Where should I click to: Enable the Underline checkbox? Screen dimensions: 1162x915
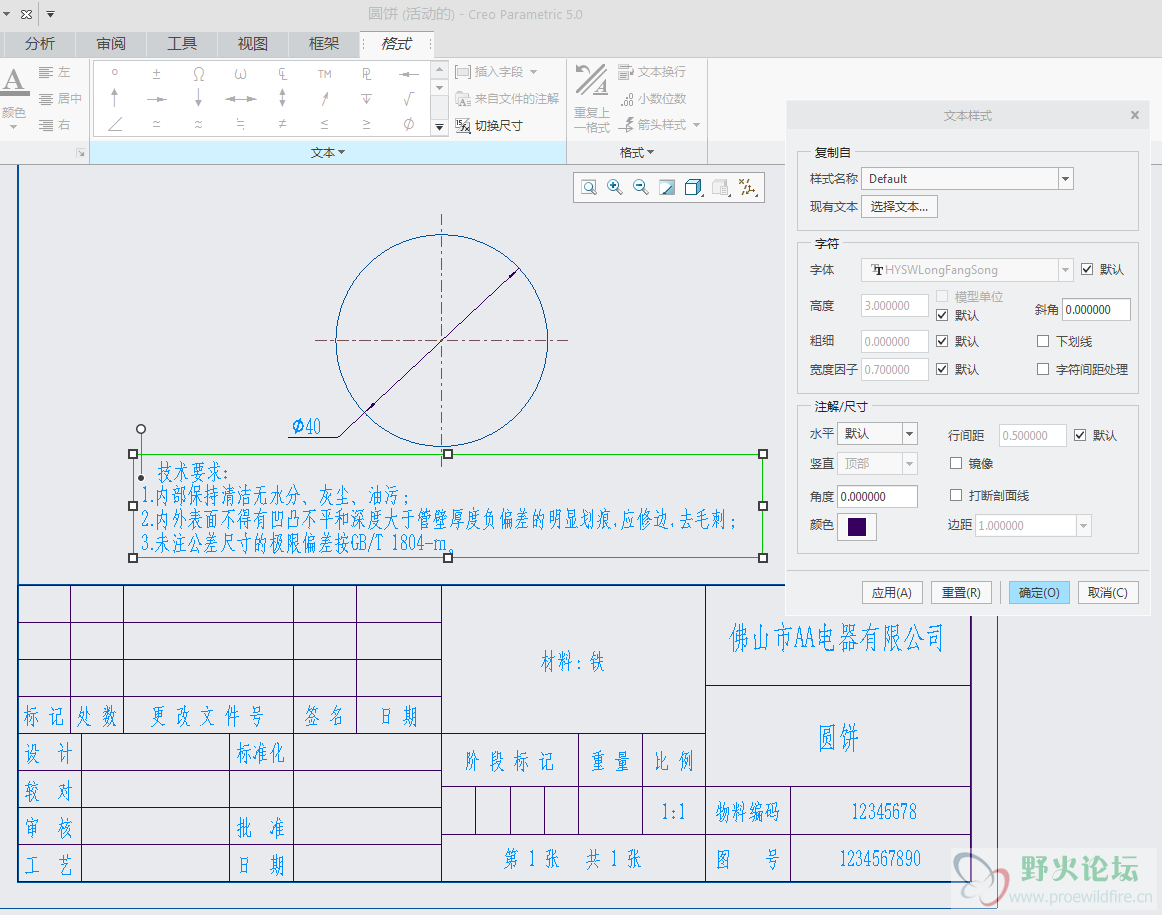[1043, 341]
